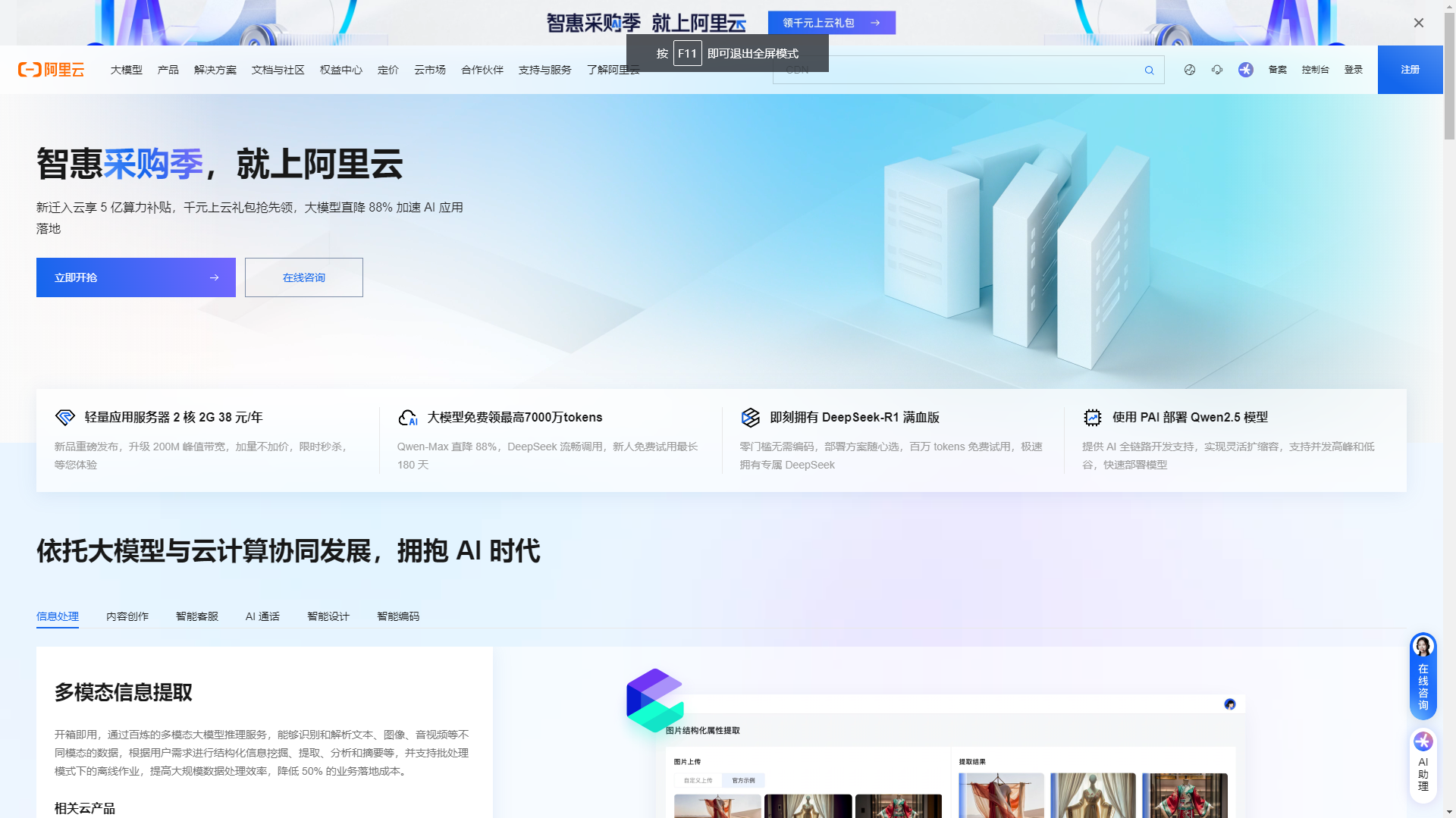Switch to the 智能编码 tab

coord(397,616)
